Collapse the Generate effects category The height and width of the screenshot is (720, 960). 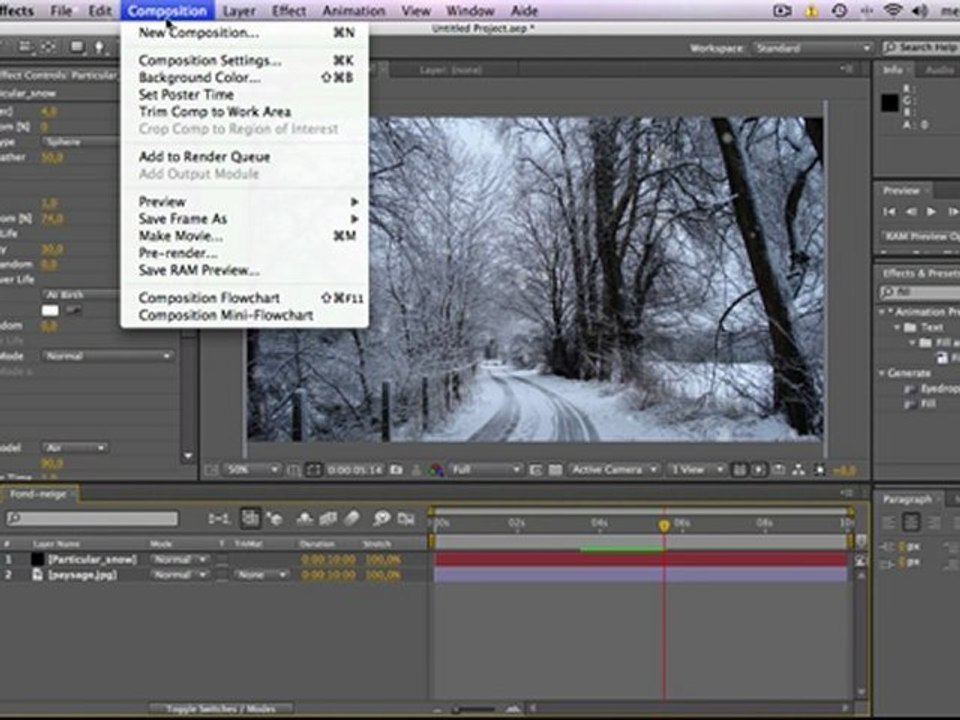tap(883, 373)
